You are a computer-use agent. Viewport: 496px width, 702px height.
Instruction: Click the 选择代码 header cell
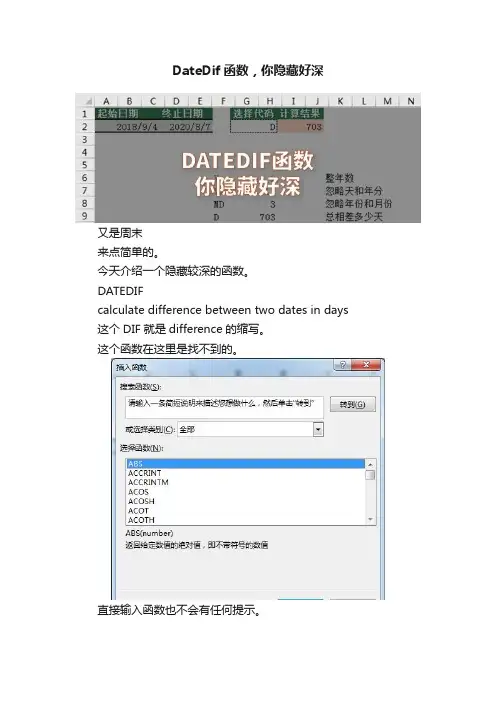tap(253, 114)
